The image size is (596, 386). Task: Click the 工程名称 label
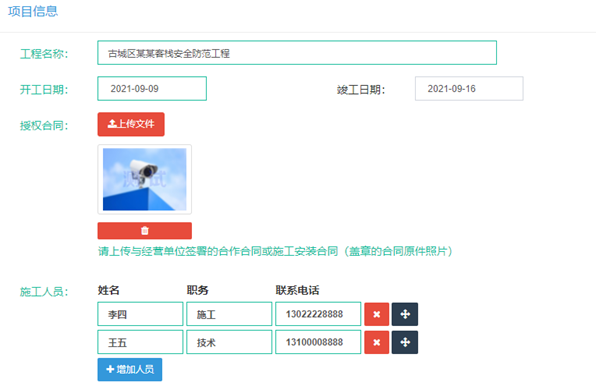[44, 54]
